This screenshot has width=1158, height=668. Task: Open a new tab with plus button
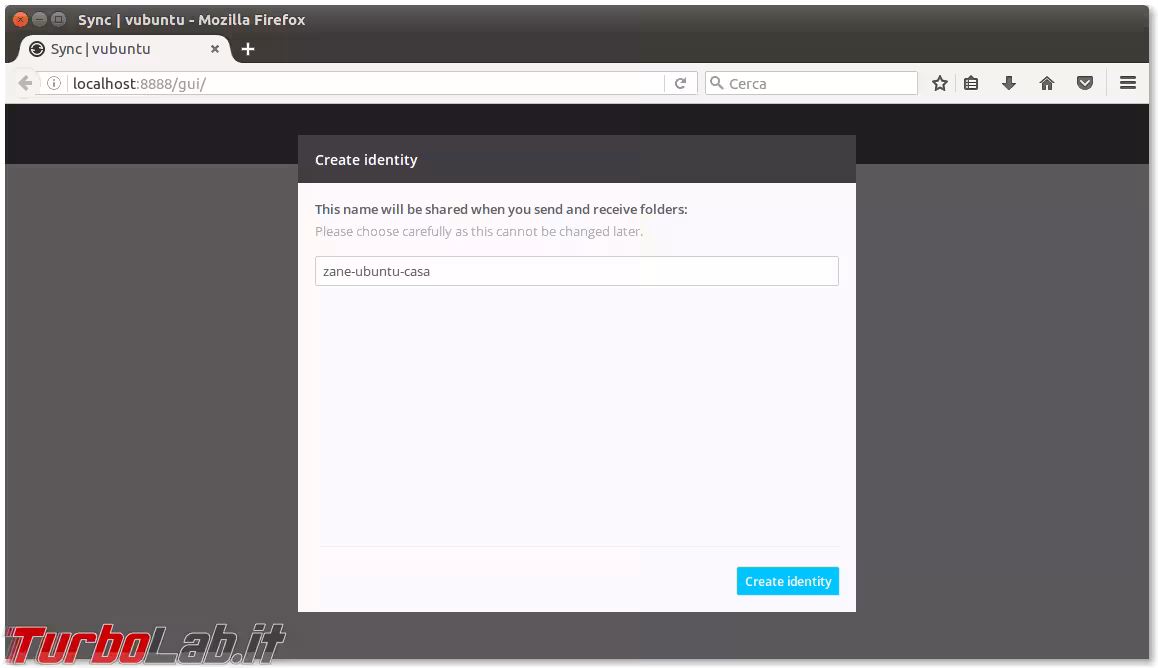(x=248, y=49)
